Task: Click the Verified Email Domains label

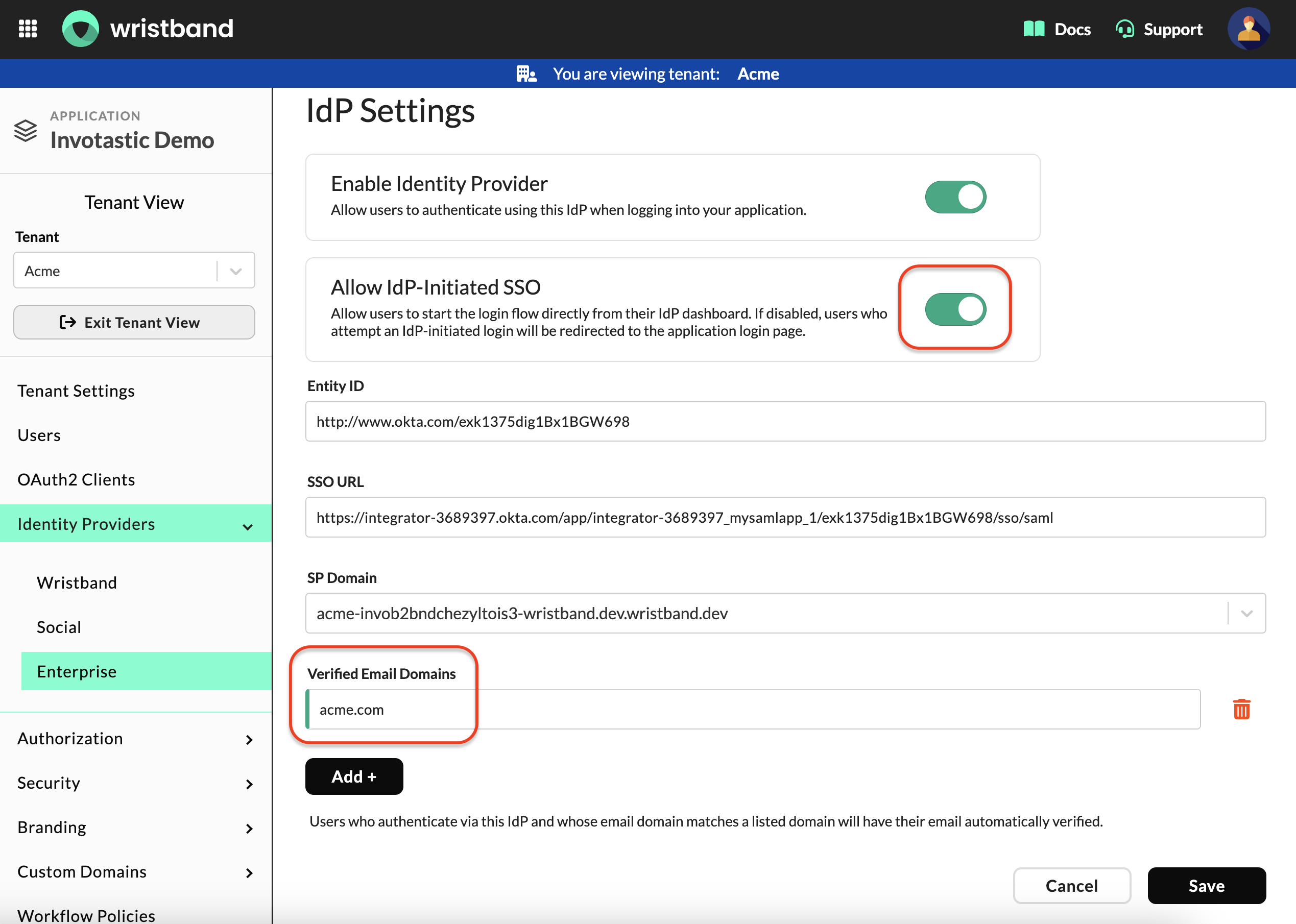Action: pos(381,674)
